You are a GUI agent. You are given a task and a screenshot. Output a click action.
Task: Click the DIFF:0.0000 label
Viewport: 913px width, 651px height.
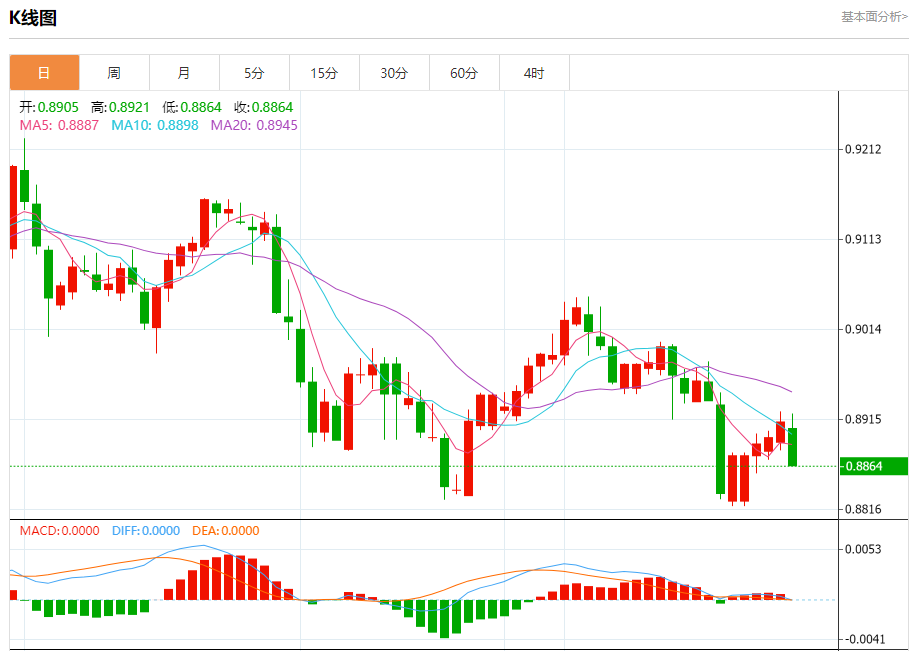[x=146, y=530]
